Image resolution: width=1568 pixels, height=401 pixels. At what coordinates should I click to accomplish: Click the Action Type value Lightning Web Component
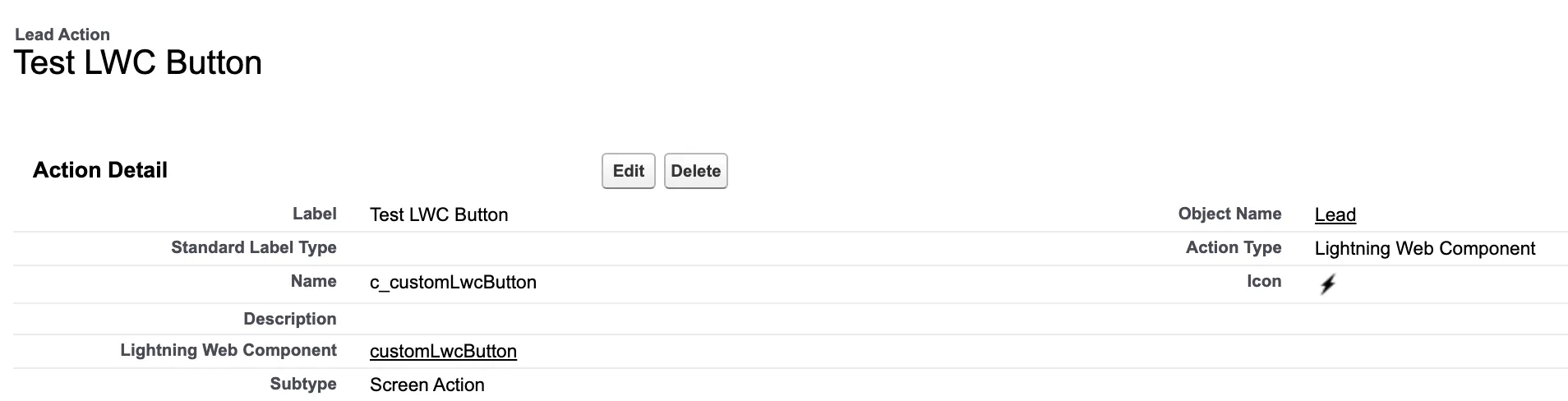[x=1424, y=249]
